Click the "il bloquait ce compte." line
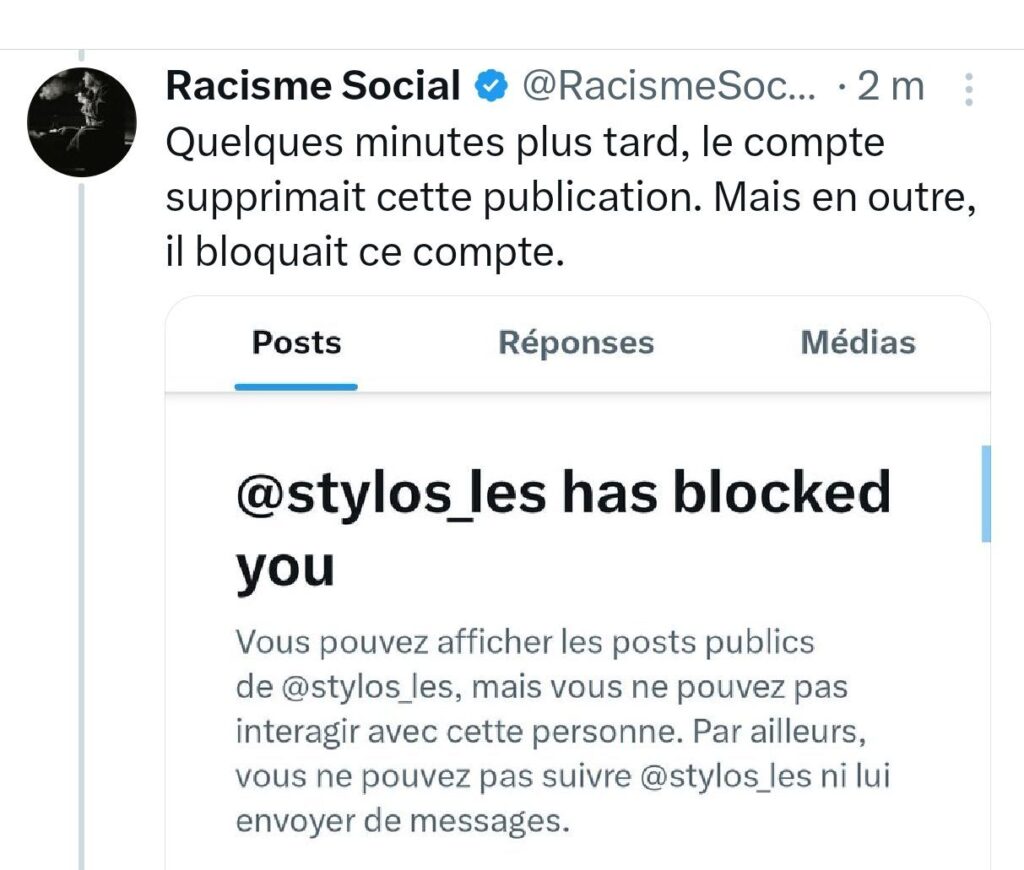This screenshot has width=1024, height=870. tap(365, 253)
